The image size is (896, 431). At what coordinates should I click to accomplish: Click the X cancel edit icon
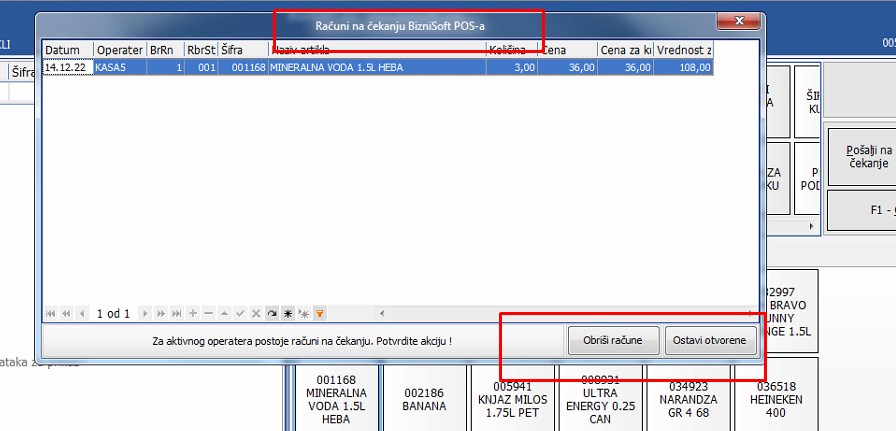click(x=256, y=313)
